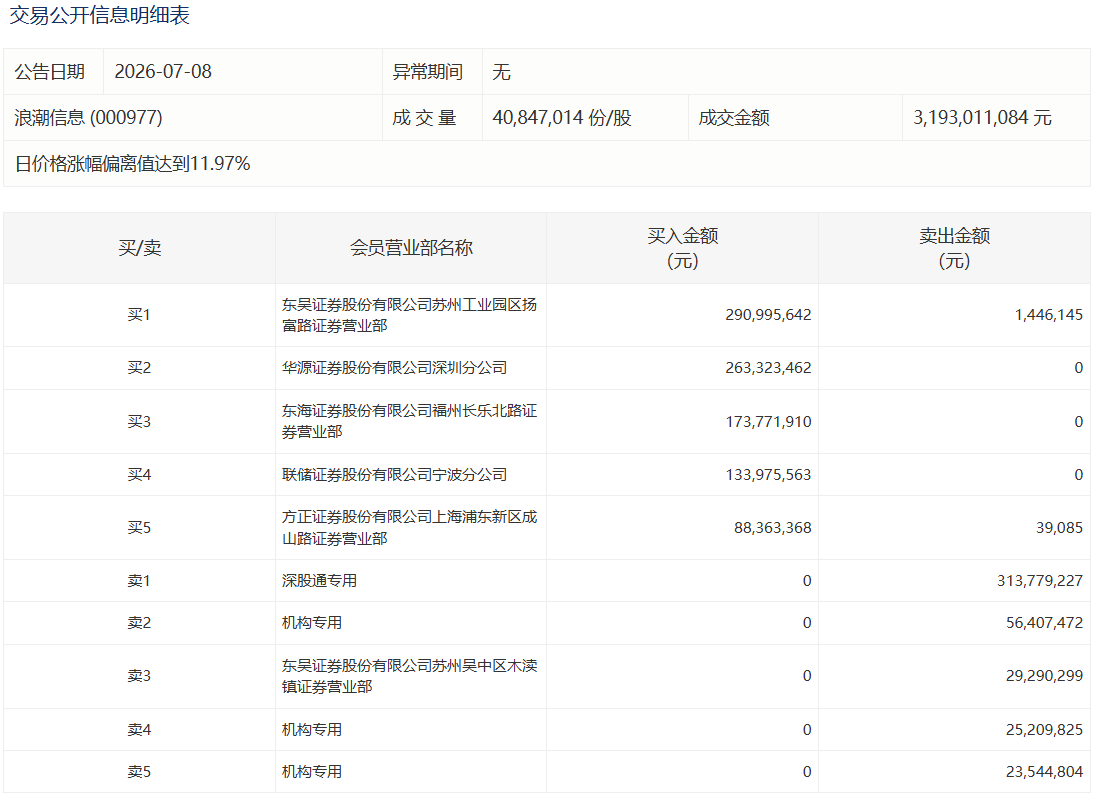Click the 买入金额 column header

(x=682, y=248)
